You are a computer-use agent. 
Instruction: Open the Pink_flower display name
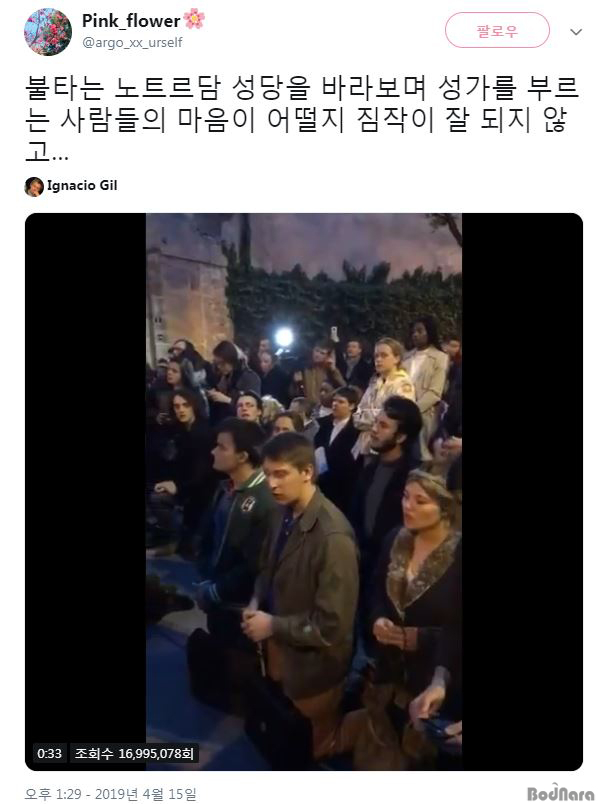[x=131, y=21]
